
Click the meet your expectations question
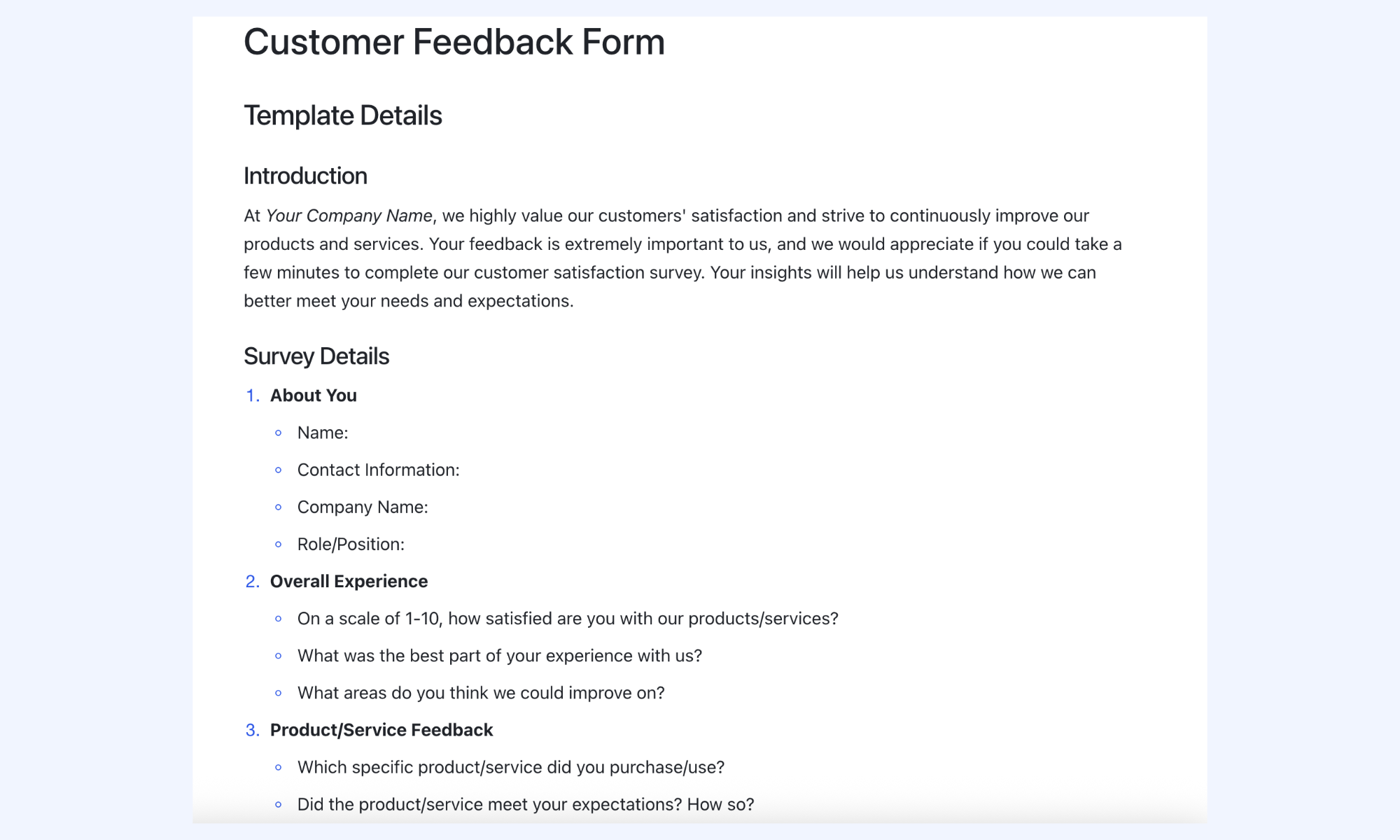526,804
